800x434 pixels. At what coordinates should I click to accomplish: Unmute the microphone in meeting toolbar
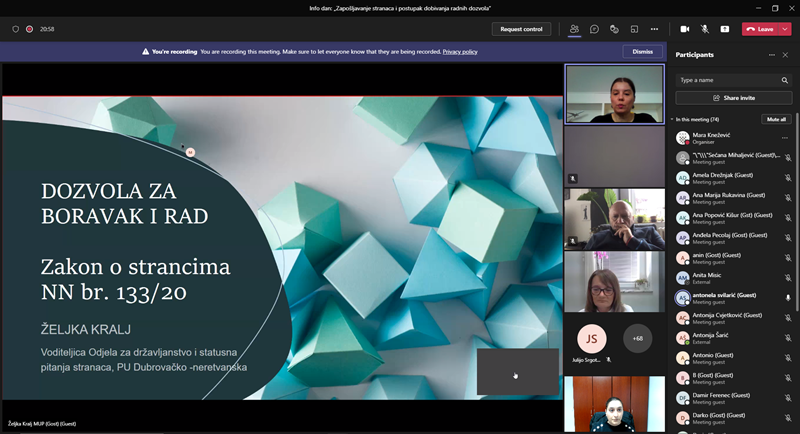(x=705, y=29)
